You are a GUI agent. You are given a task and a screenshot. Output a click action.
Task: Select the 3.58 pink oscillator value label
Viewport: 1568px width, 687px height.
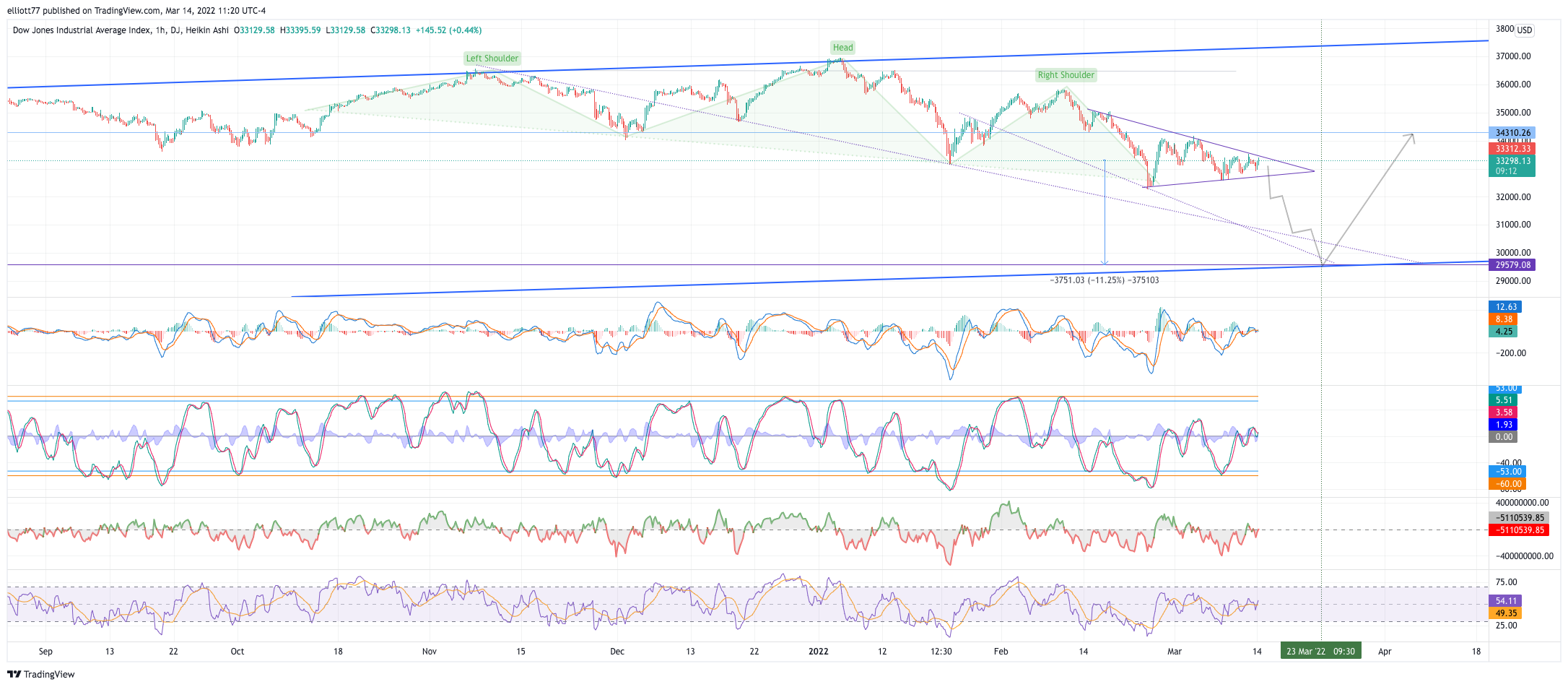[x=1503, y=412]
